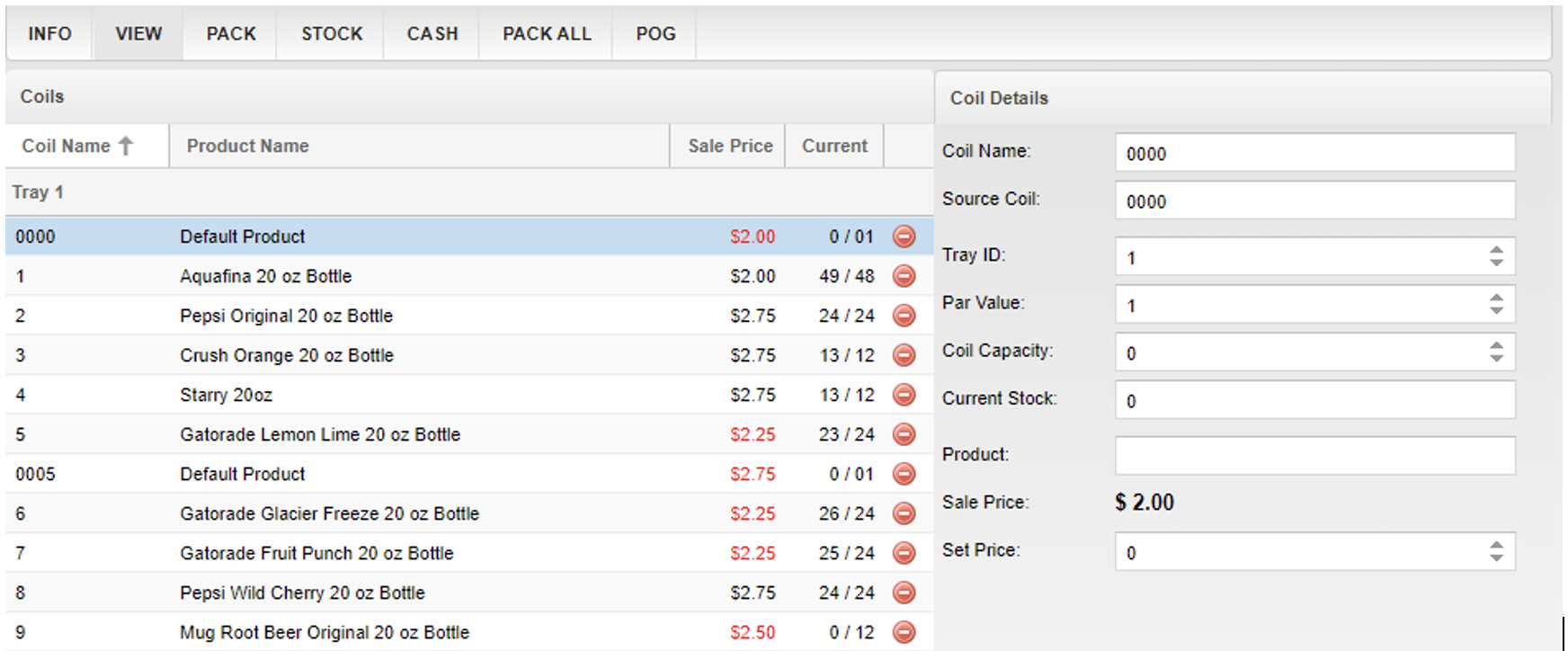Click the red remove icon for Aquafina 20 oz Bottle
The width and height of the screenshot is (1568, 651).
[904, 276]
